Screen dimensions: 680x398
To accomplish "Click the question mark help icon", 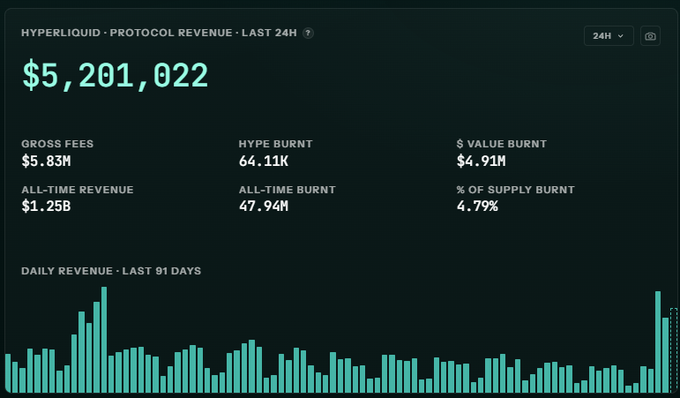I will (x=308, y=33).
